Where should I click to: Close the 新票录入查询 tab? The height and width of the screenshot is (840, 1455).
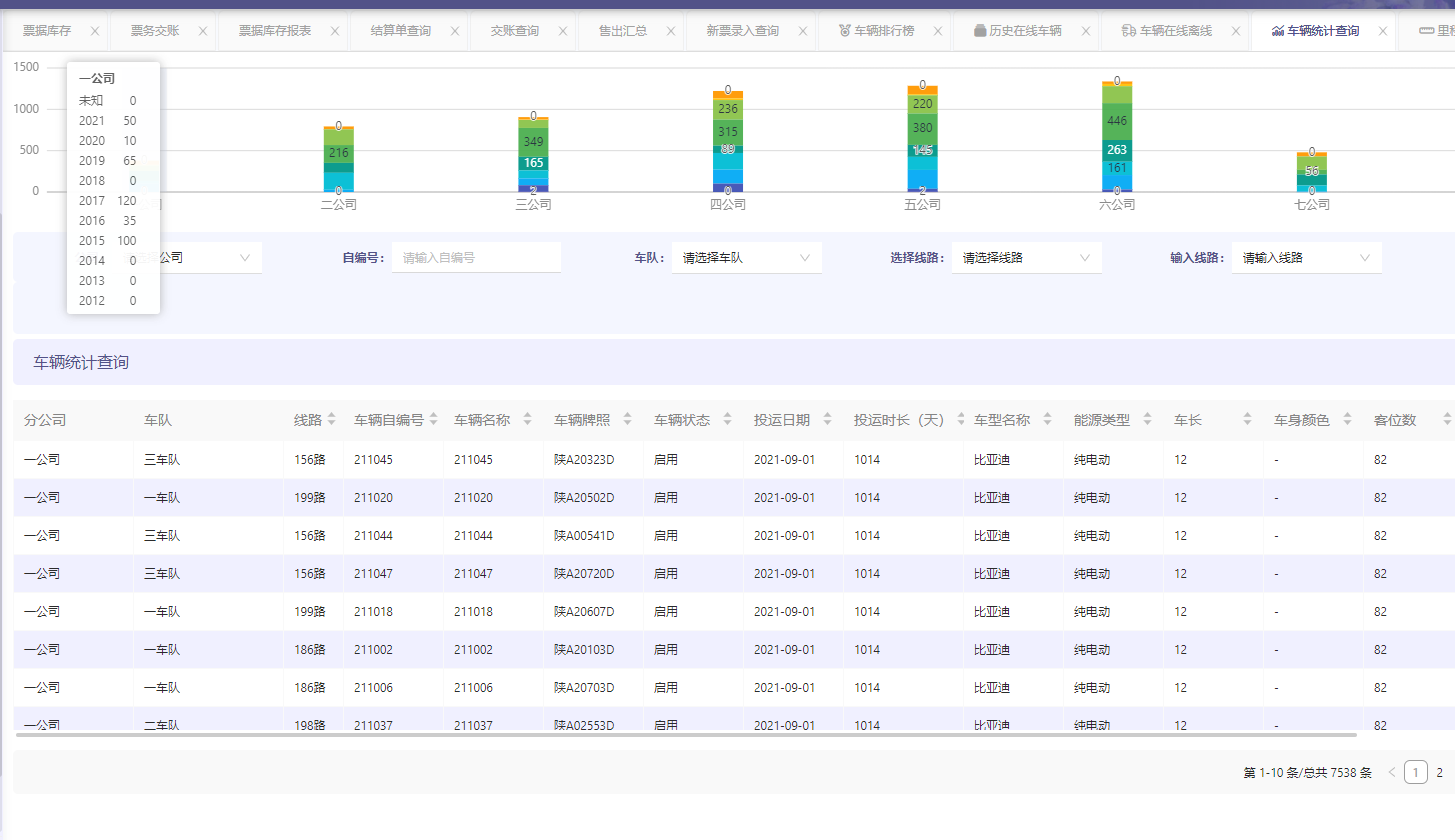click(x=803, y=31)
